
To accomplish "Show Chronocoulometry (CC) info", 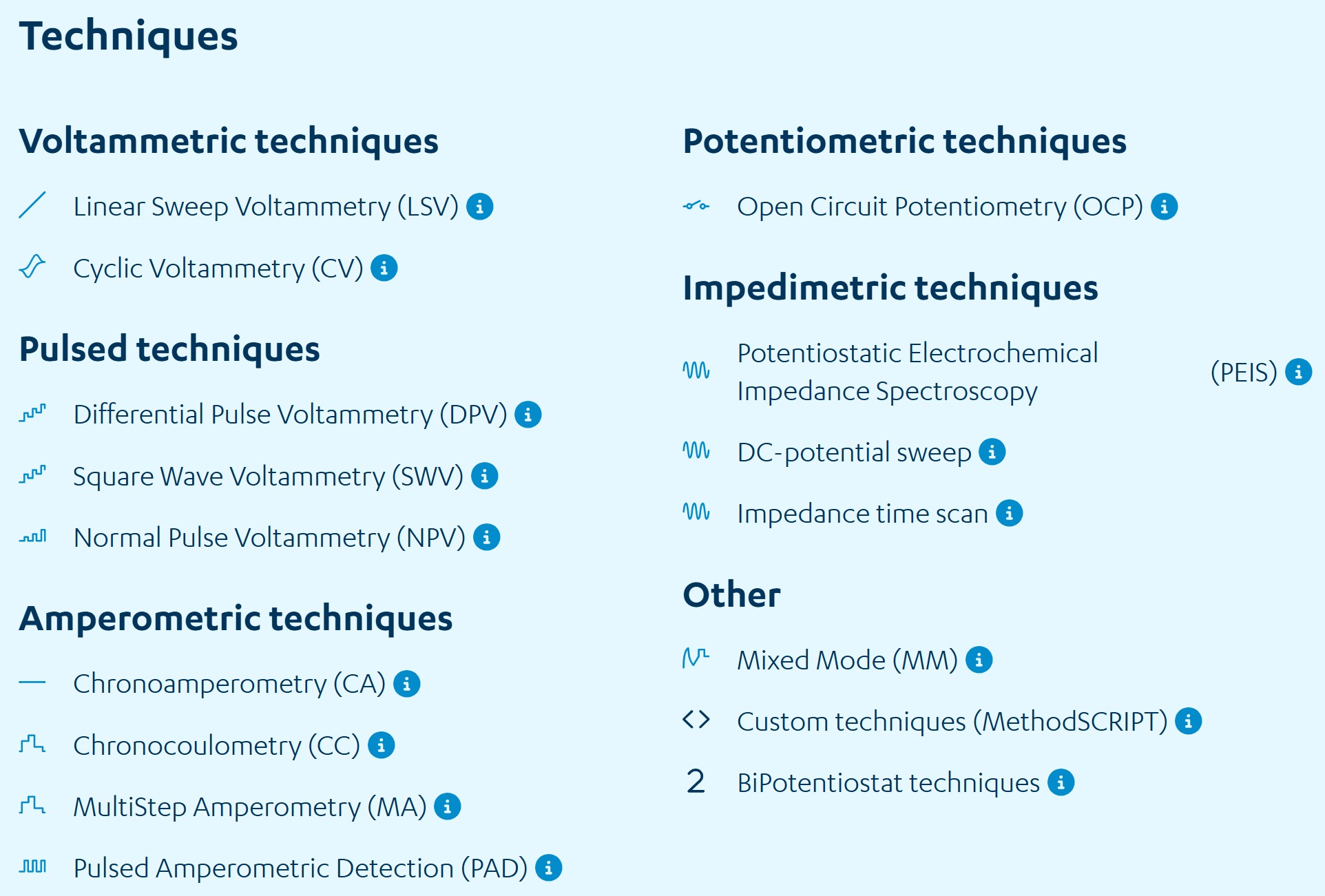I will tap(381, 745).
